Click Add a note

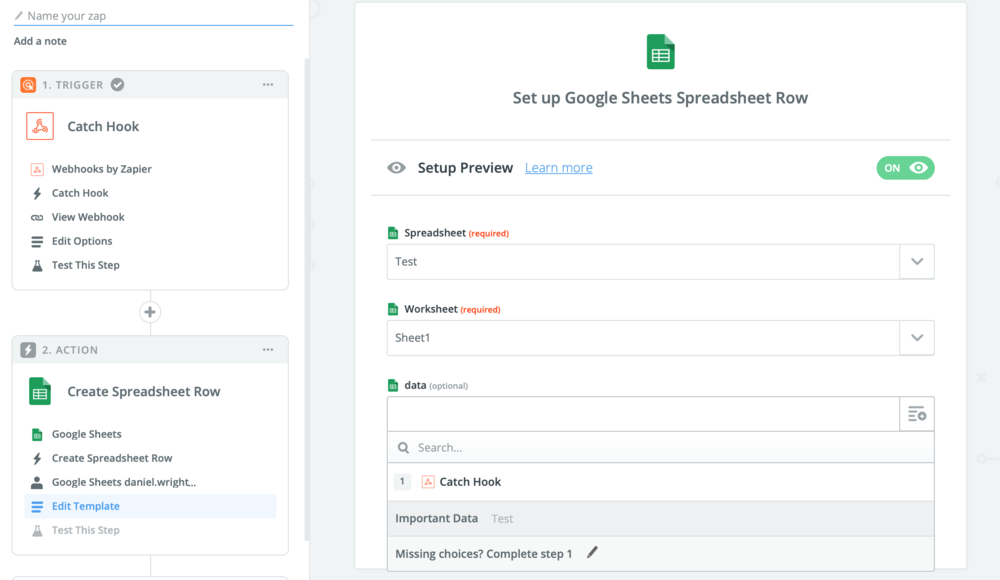pos(40,41)
